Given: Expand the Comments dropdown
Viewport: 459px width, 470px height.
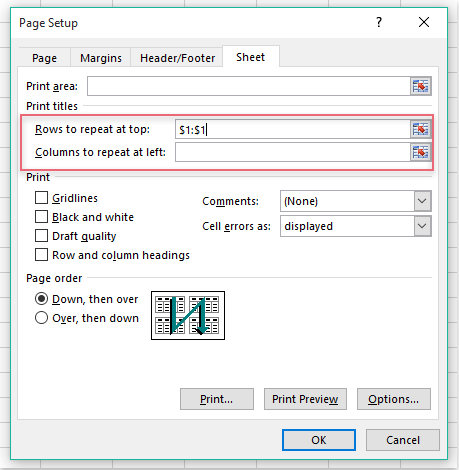Looking at the screenshot, I should 422,201.
